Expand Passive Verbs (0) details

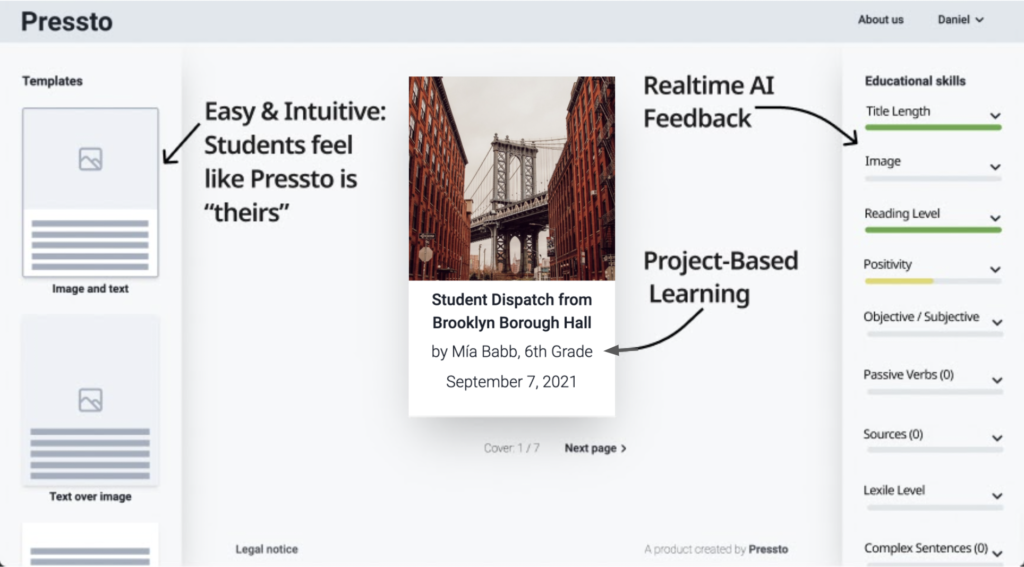[995, 380]
